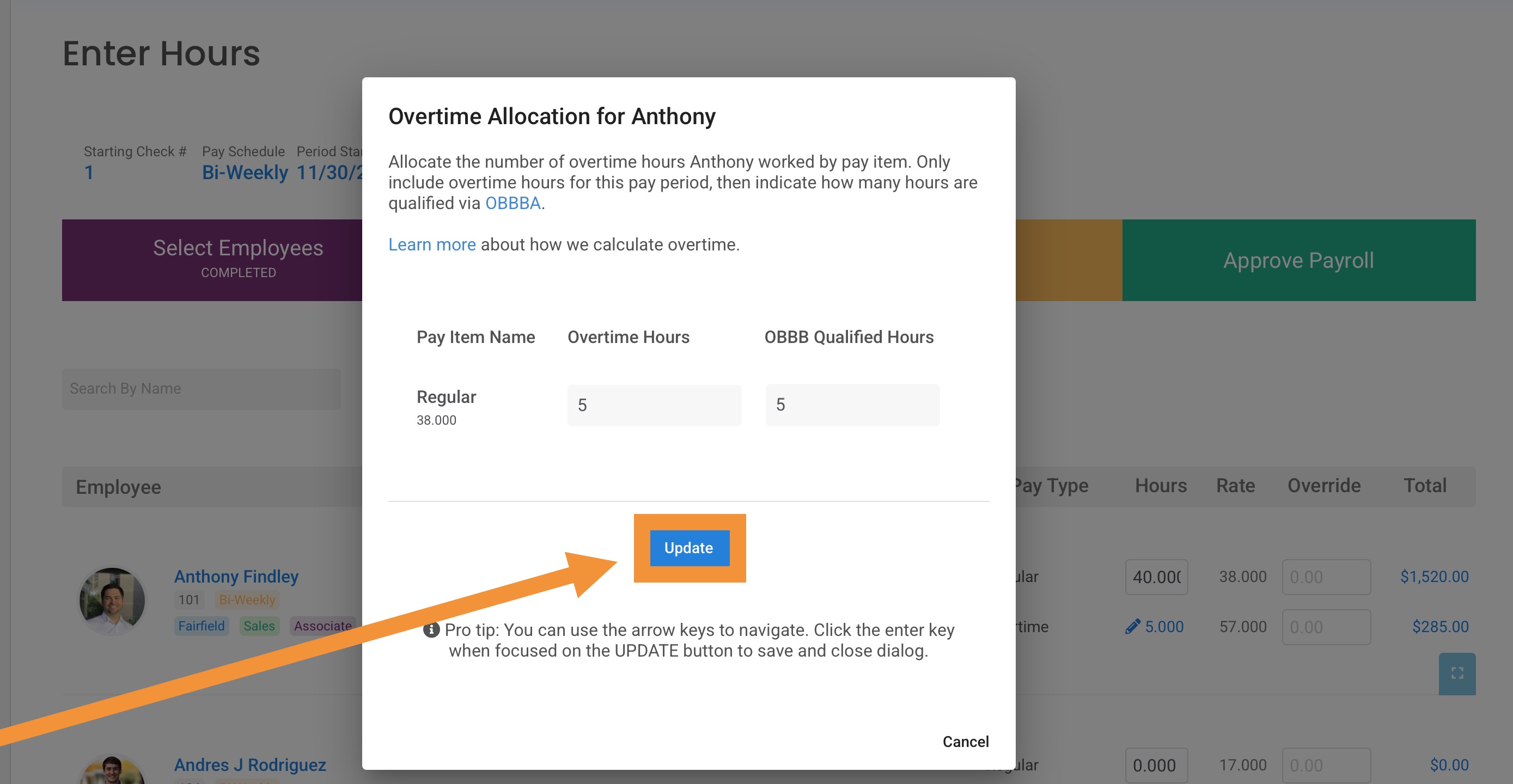This screenshot has height=784, width=1513.
Task: Click Anthony Findley's profile photo
Action: [112, 600]
